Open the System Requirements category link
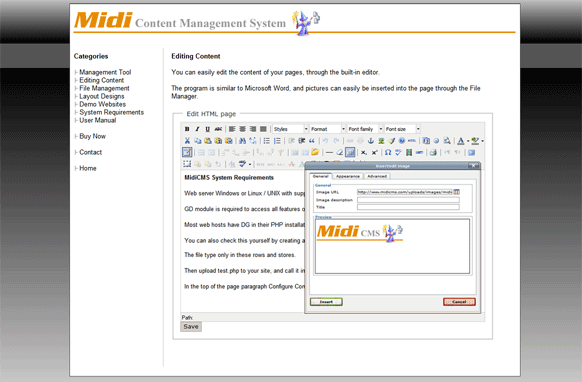Screen dimensions: 582x382 click(111, 112)
